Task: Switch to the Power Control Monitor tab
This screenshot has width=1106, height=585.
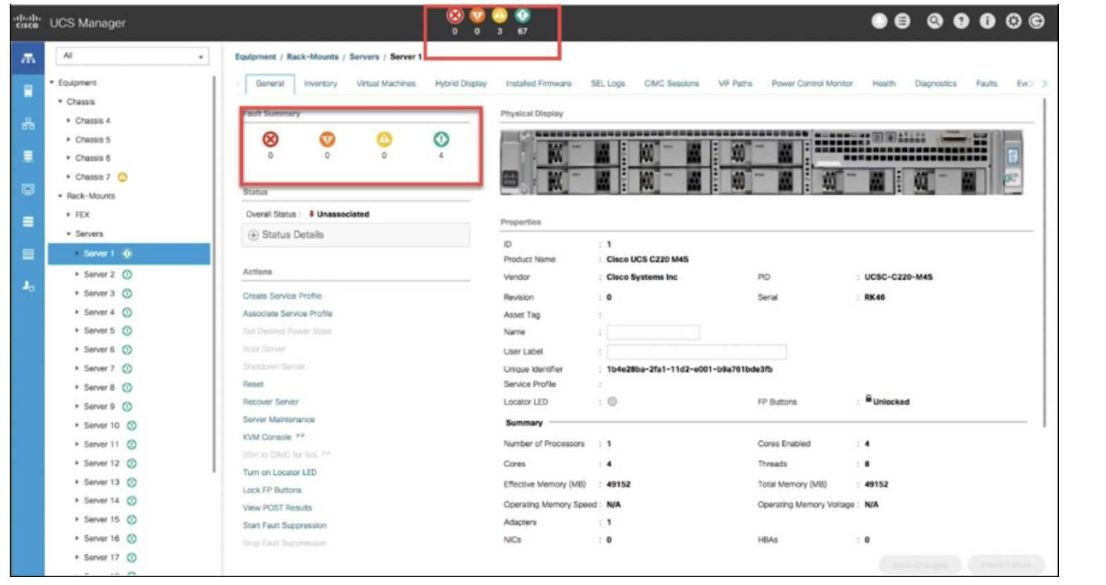Action: pos(812,83)
